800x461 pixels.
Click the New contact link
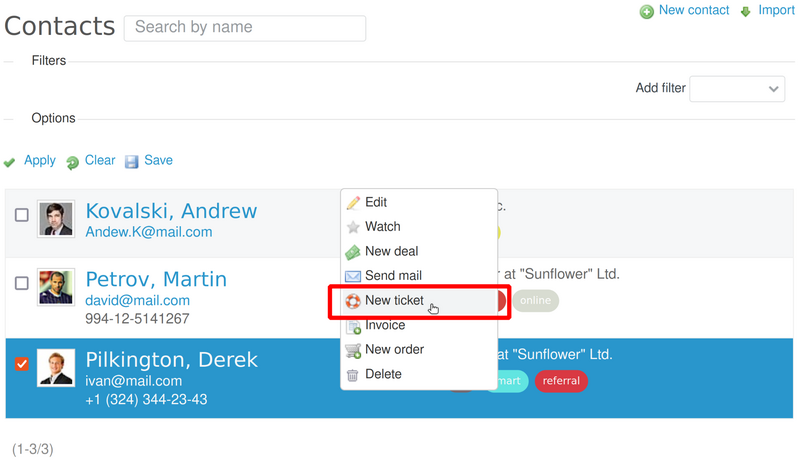click(x=693, y=11)
